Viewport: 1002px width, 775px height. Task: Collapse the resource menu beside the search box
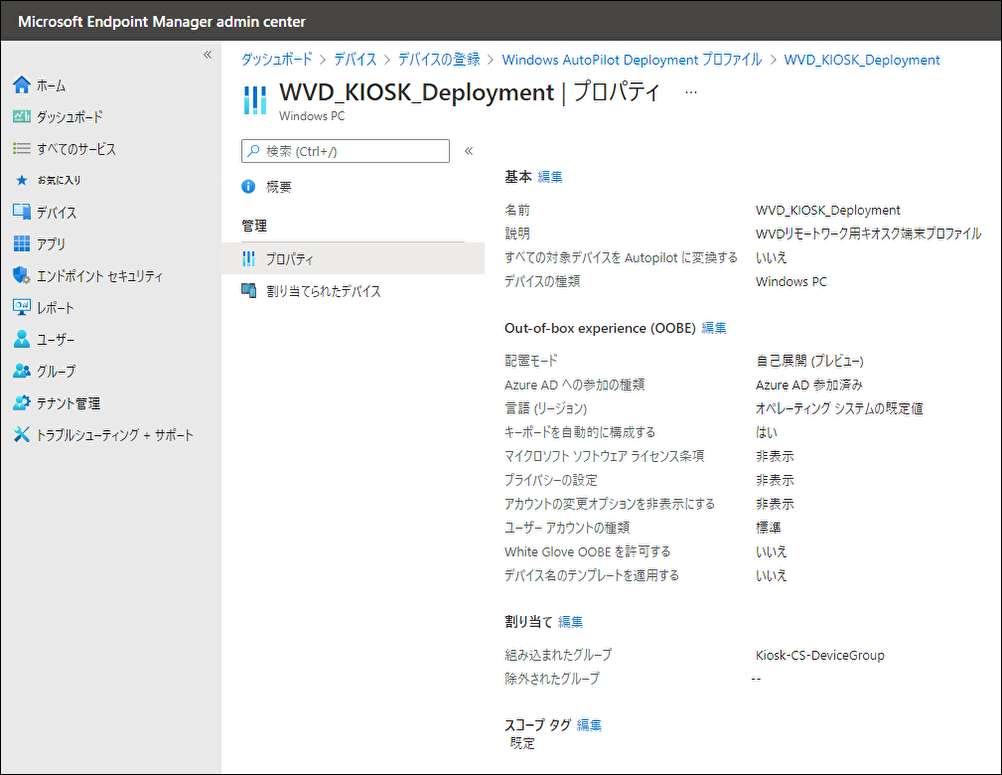(x=468, y=151)
